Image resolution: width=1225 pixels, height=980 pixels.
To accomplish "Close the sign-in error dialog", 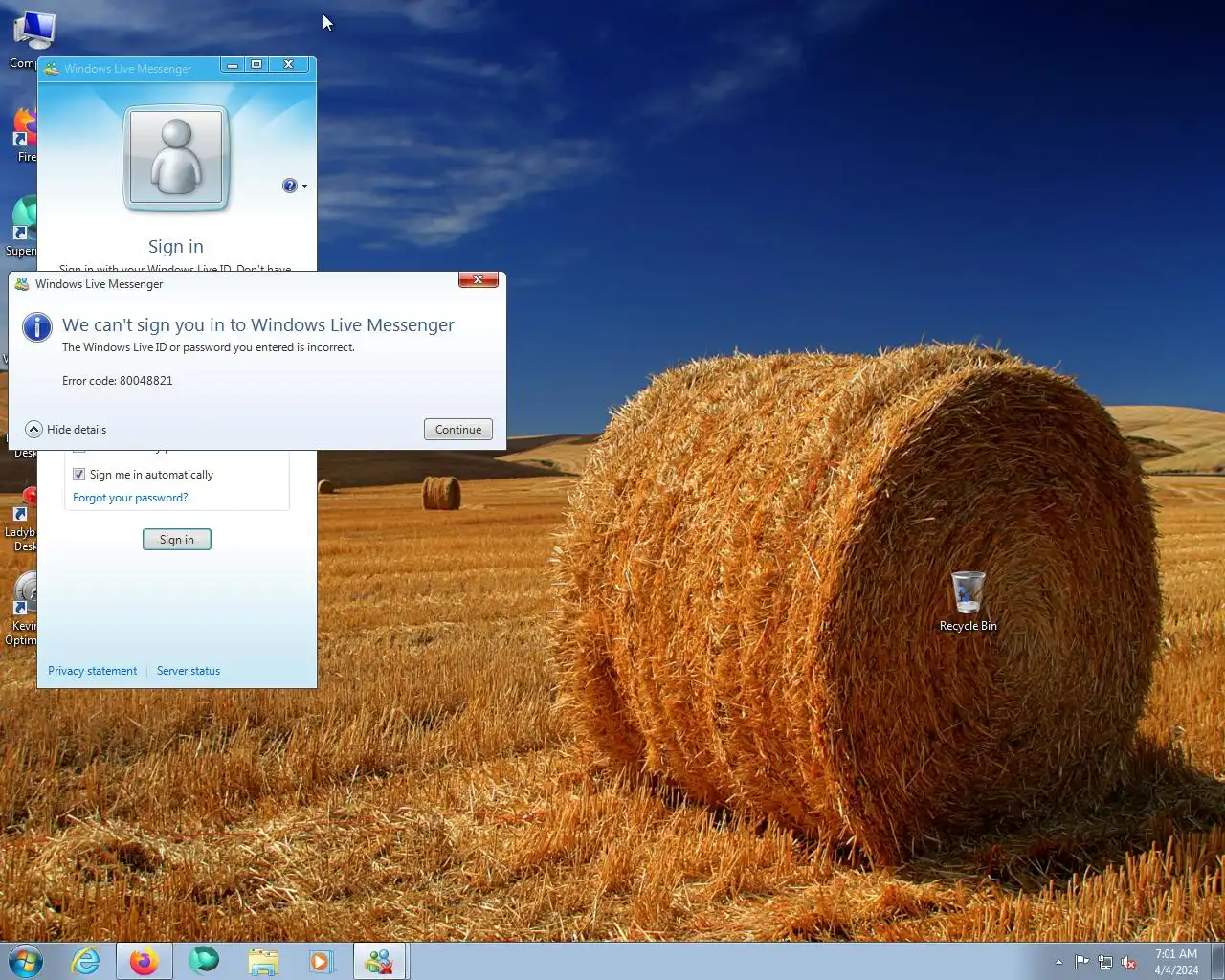I will coord(478,279).
